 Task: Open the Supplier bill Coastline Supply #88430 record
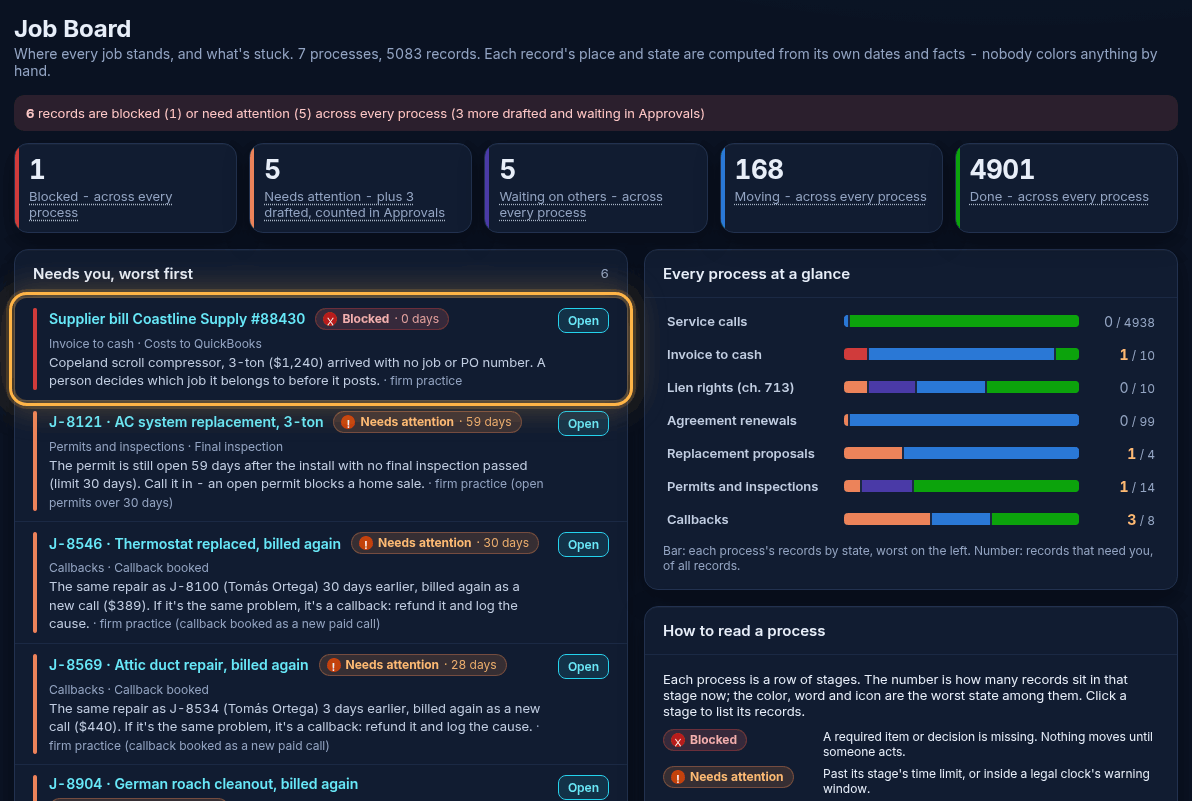[x=583, y=321]
